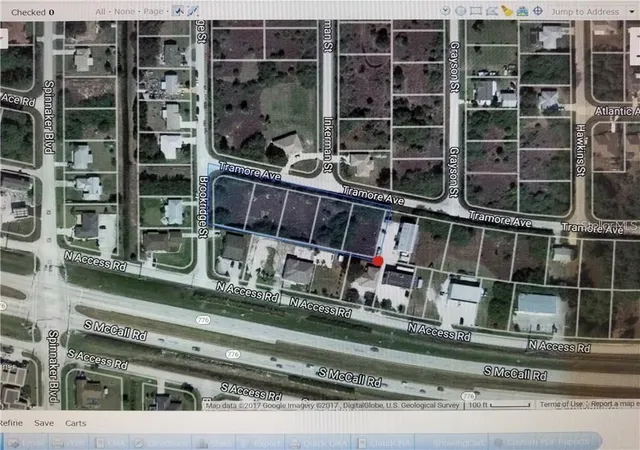Open Custom Flyer Reports button
640x450 pixels.
543,442
